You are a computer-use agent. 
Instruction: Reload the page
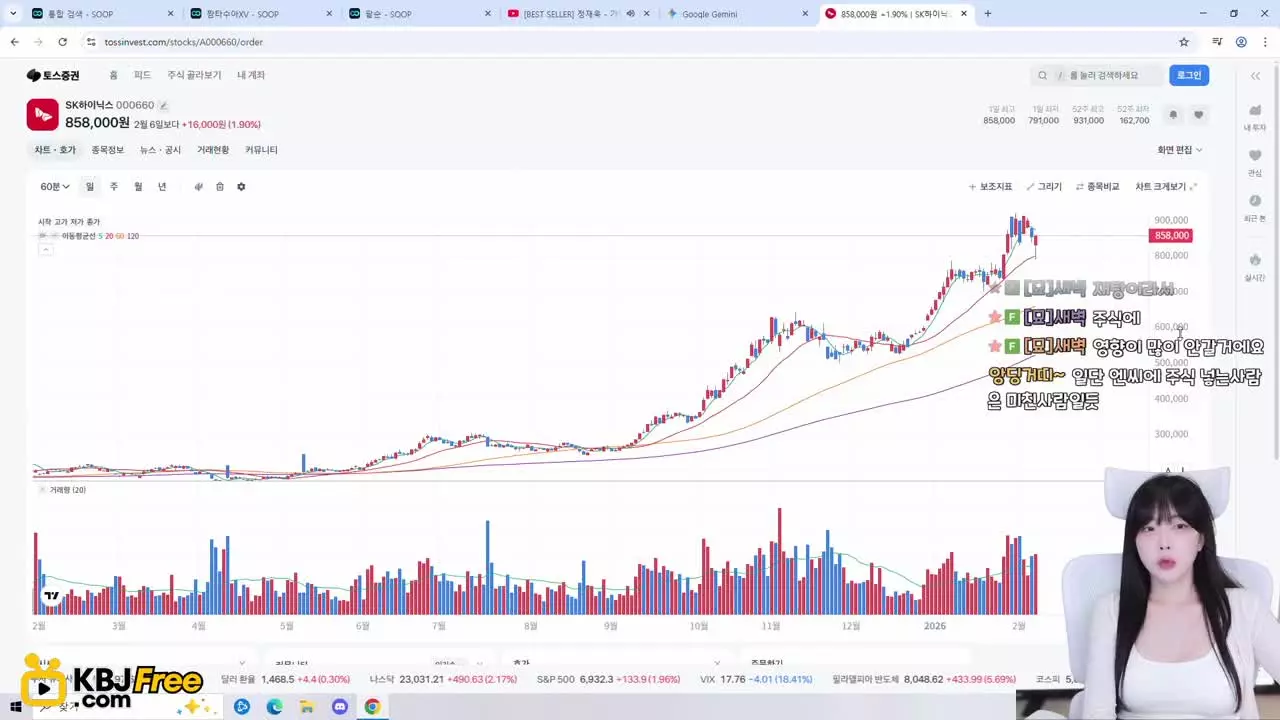pos(62,42)
